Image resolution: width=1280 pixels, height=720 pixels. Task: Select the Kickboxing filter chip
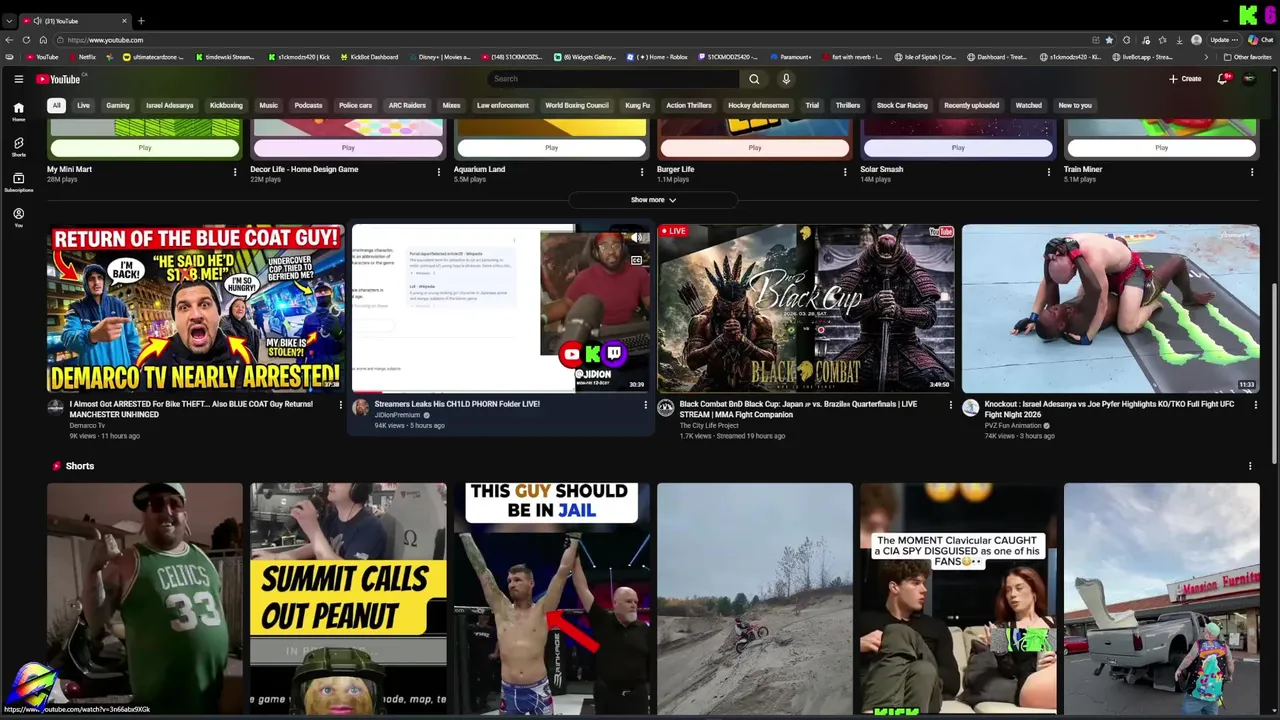(226, 105)
